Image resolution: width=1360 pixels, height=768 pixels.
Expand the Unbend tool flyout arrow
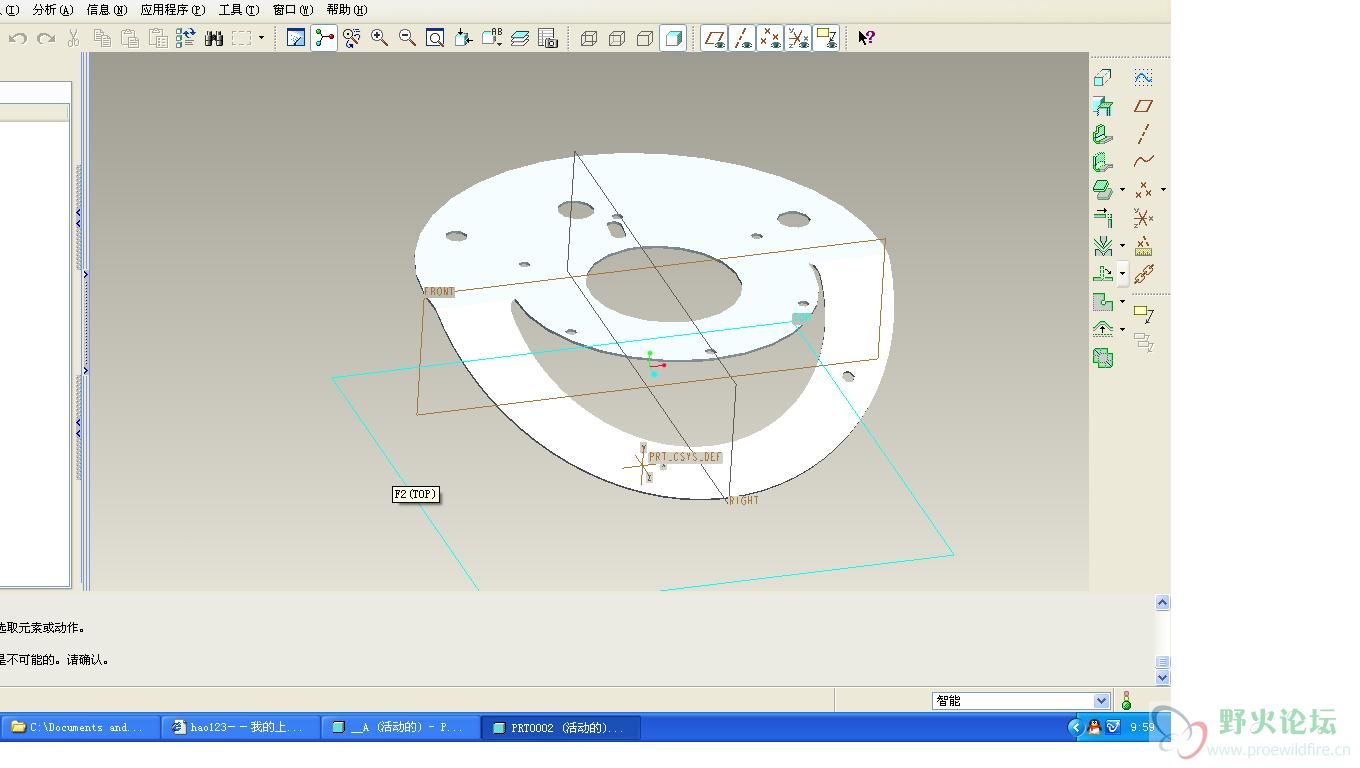[x=1122, y=273]
